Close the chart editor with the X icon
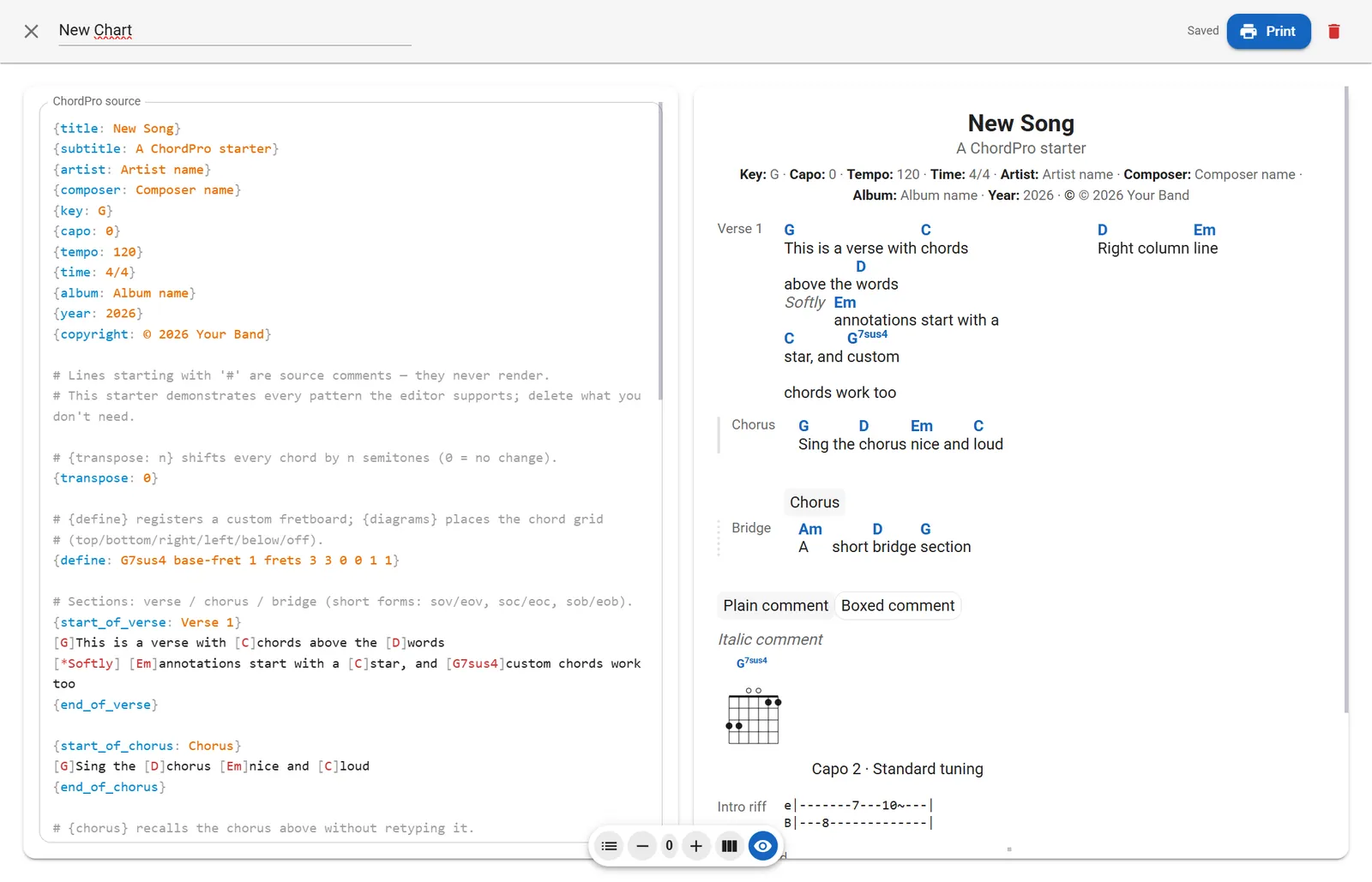The image size is (1372, 882). pyautogui.click(x=31, y=32)
